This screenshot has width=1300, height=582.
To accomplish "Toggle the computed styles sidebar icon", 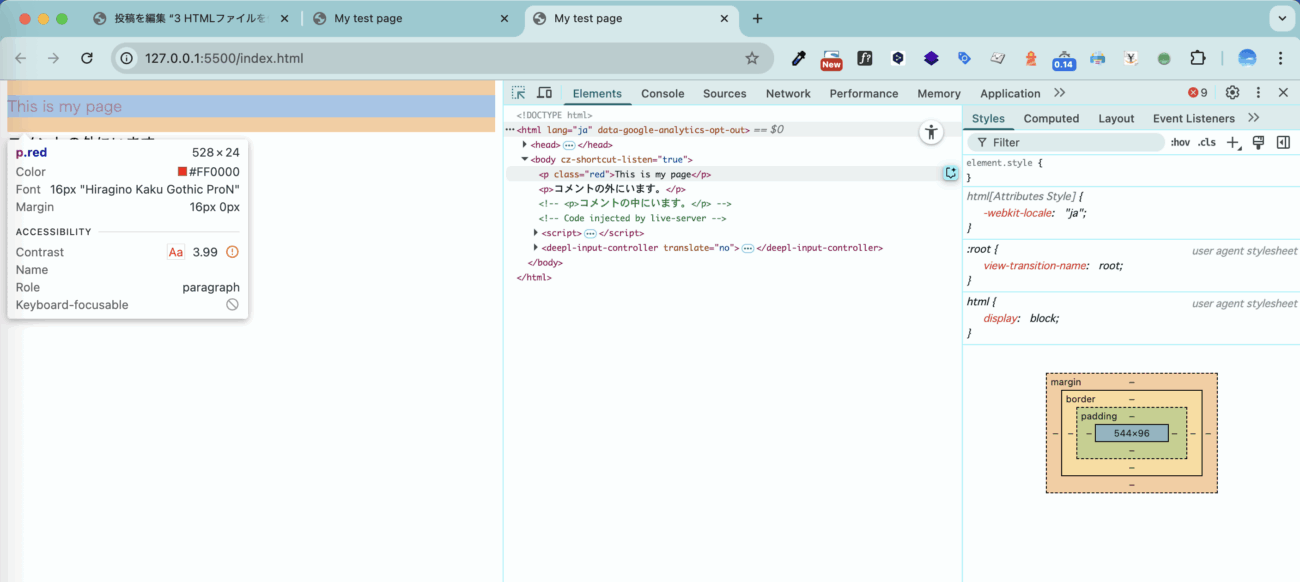I will pos(1283,143).
